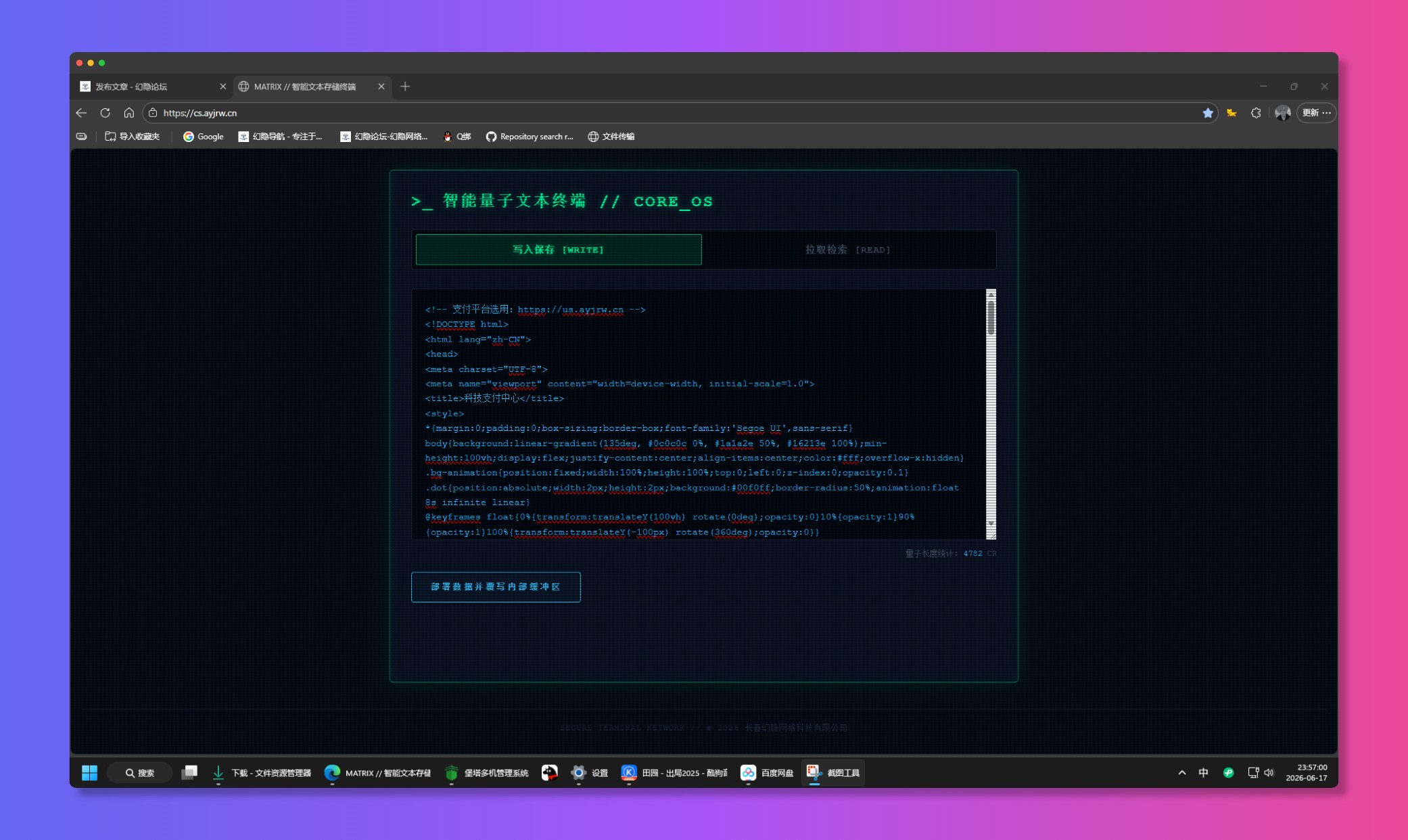
Task: Click the 量子长度统计 4782 counter text
Action: (951, 553)
